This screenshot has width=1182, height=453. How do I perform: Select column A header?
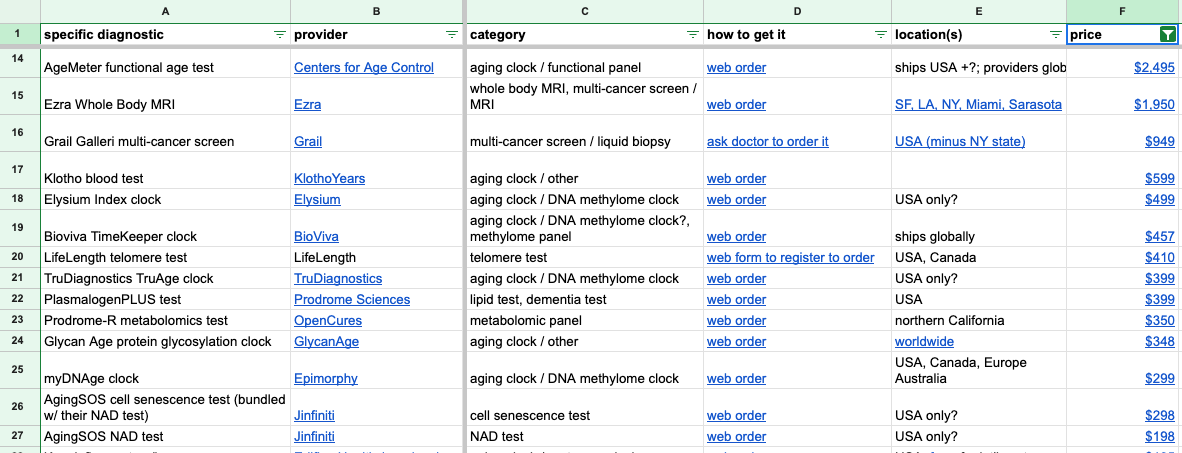(166, 11)
